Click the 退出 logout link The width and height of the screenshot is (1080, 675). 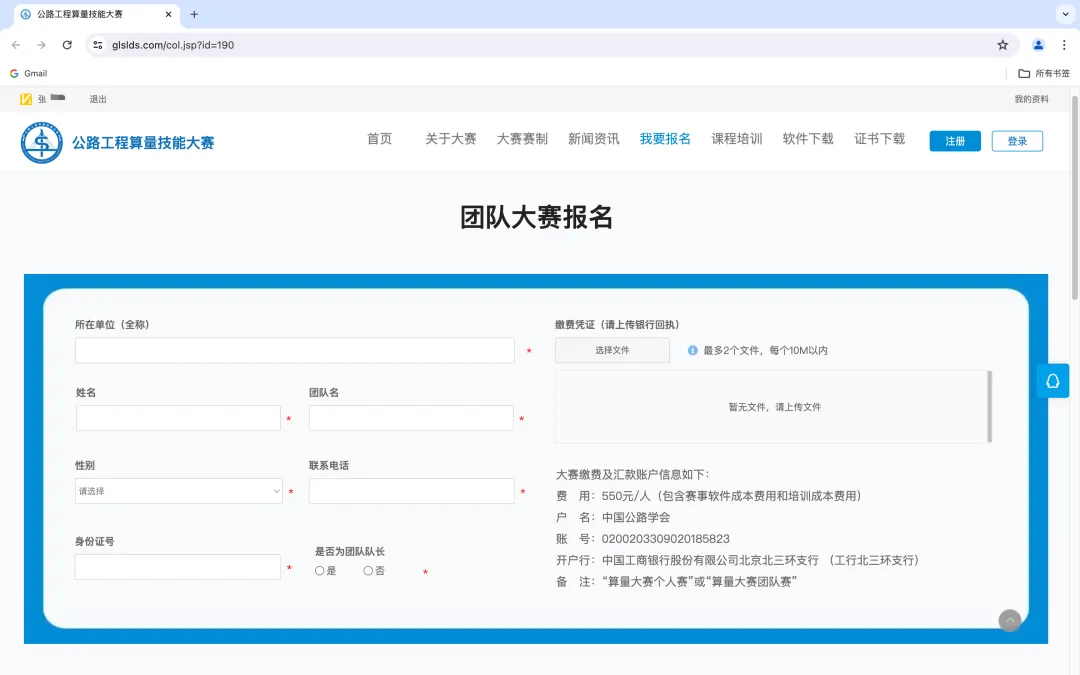click(x=97, y=99)
